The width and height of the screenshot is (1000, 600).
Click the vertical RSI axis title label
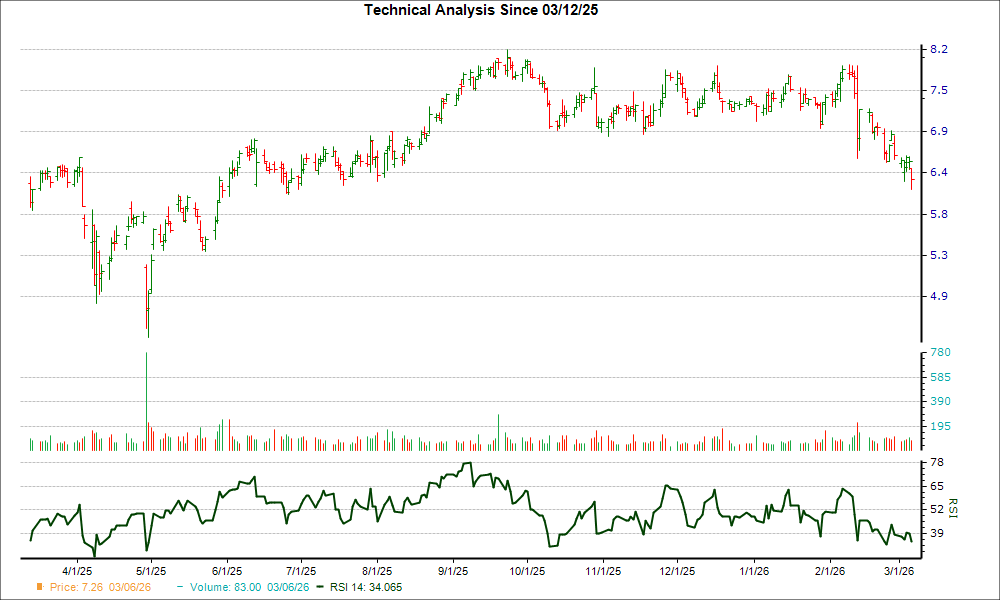[954, 508]
